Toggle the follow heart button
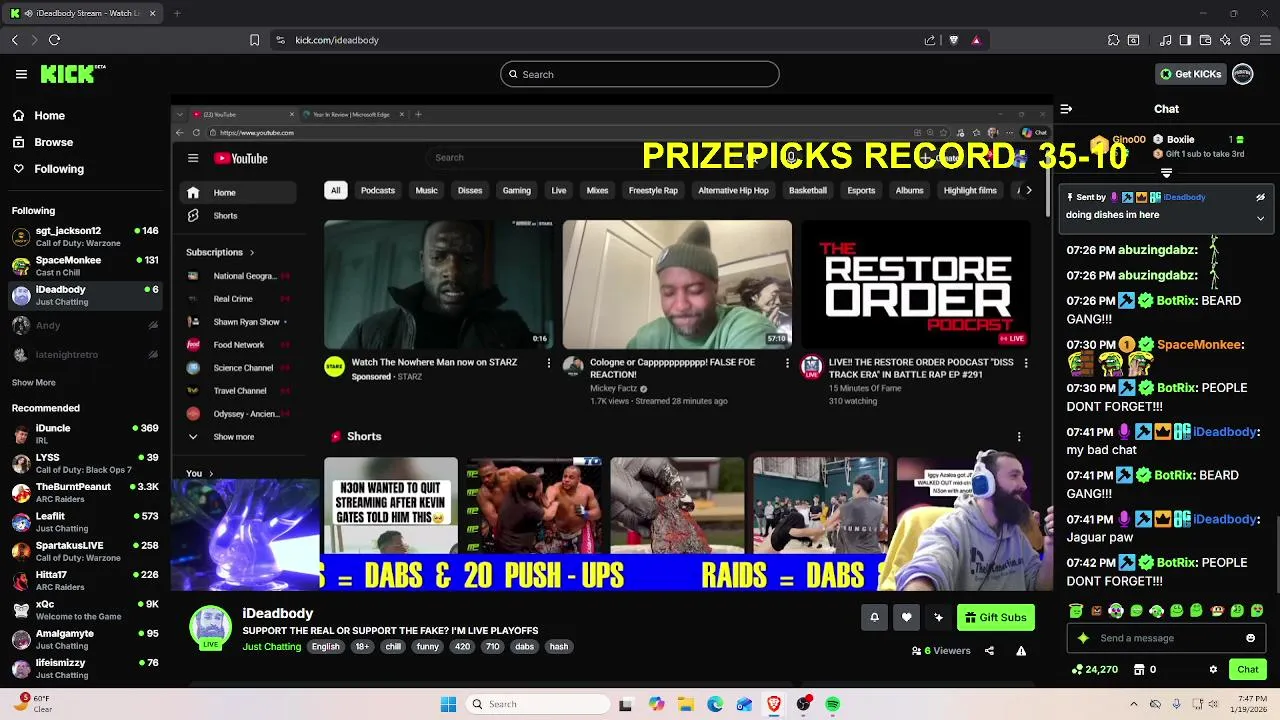 click(906, 618)
